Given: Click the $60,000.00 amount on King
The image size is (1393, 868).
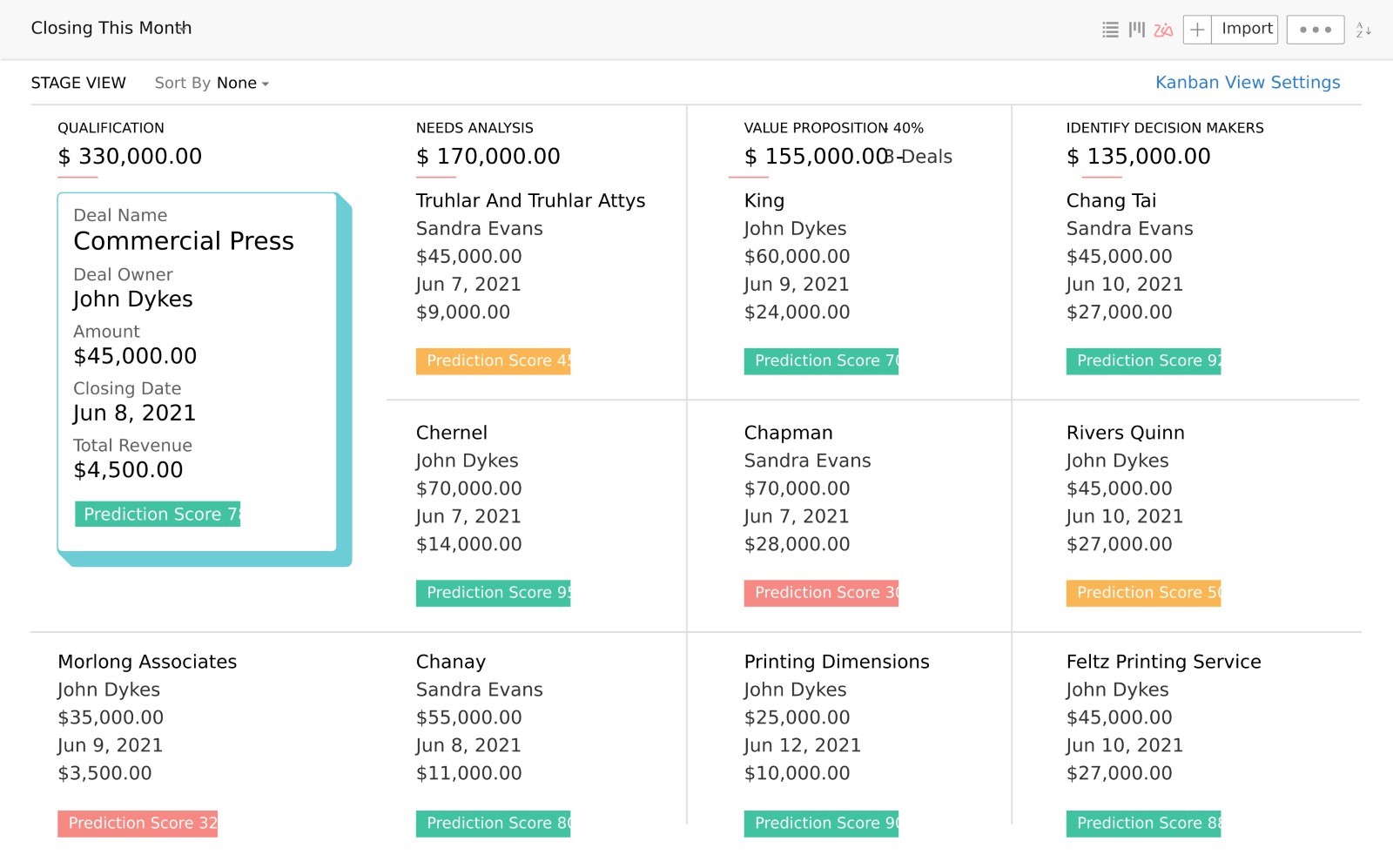Looking at the screenshot, I should [x=797, y=256].
